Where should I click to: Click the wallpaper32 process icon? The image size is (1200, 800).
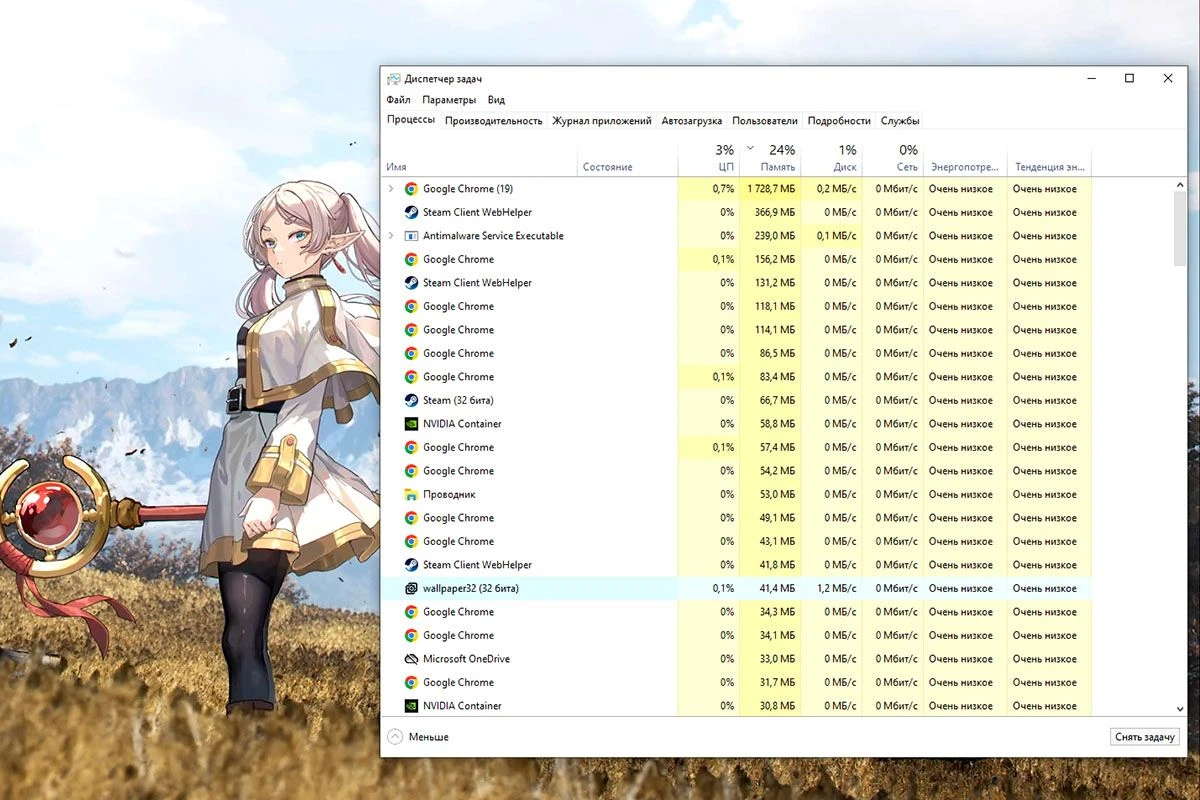point(411,588)
